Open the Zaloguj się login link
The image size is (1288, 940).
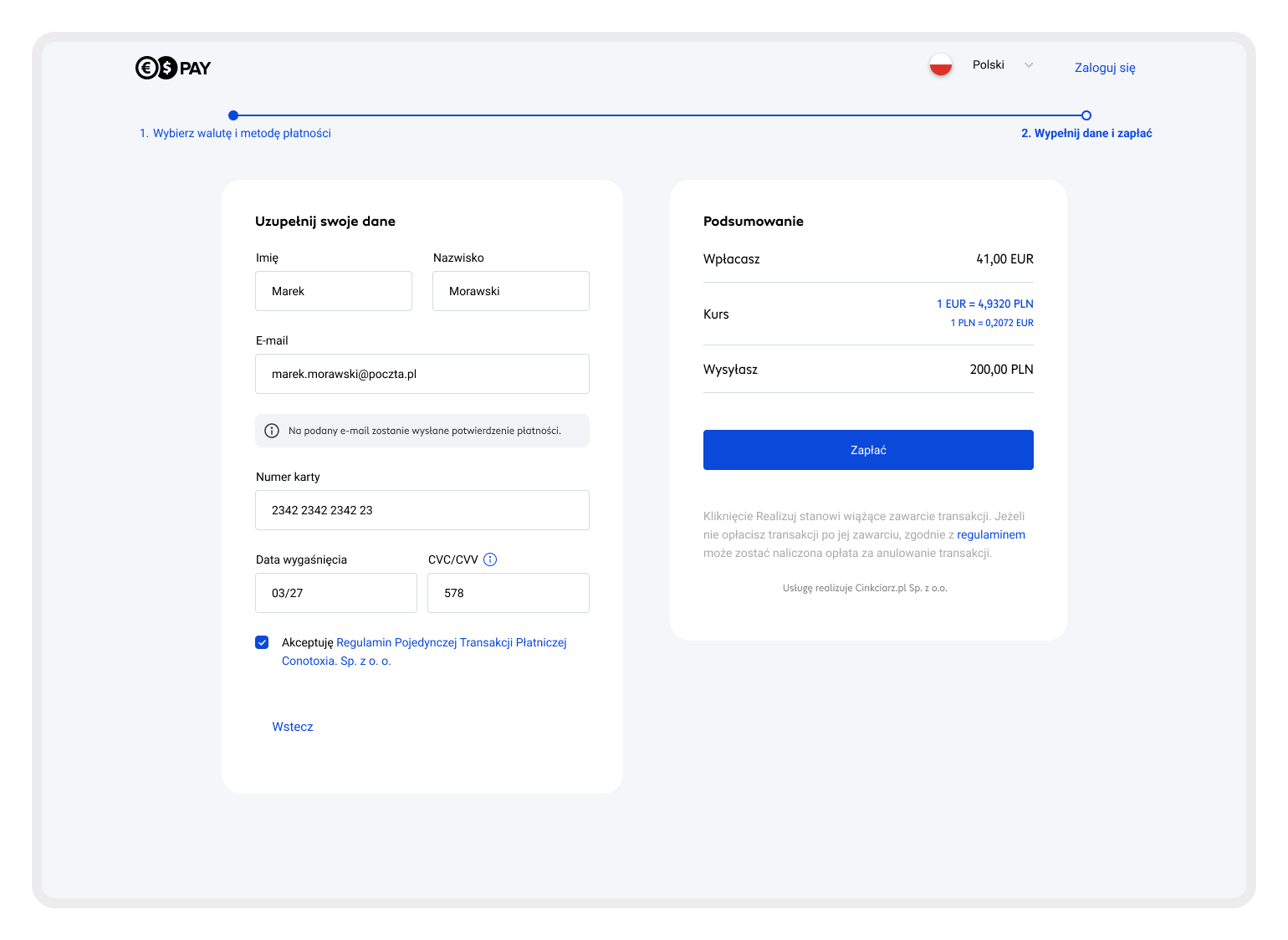(1104, 68)
